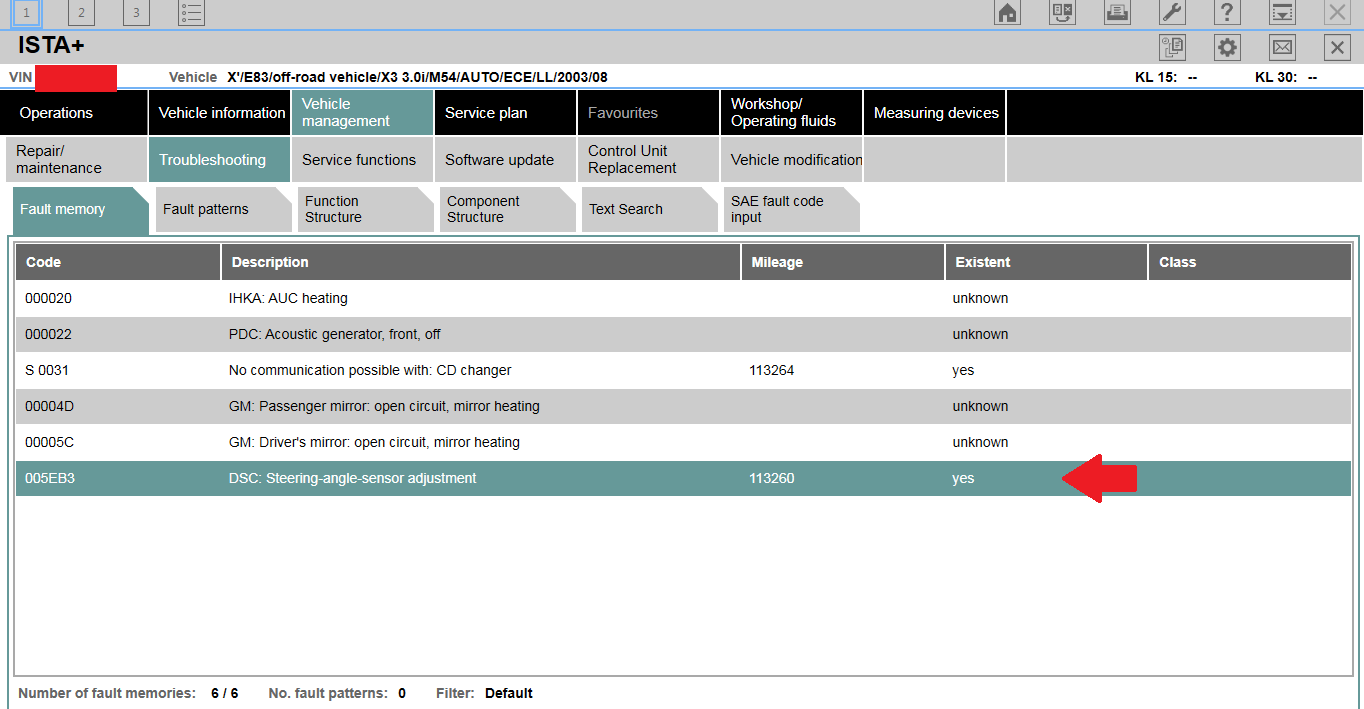Viewport: 1364px width, 709px height.
Task: Sort by Mileage column header
Action: [x=842, y=262]
